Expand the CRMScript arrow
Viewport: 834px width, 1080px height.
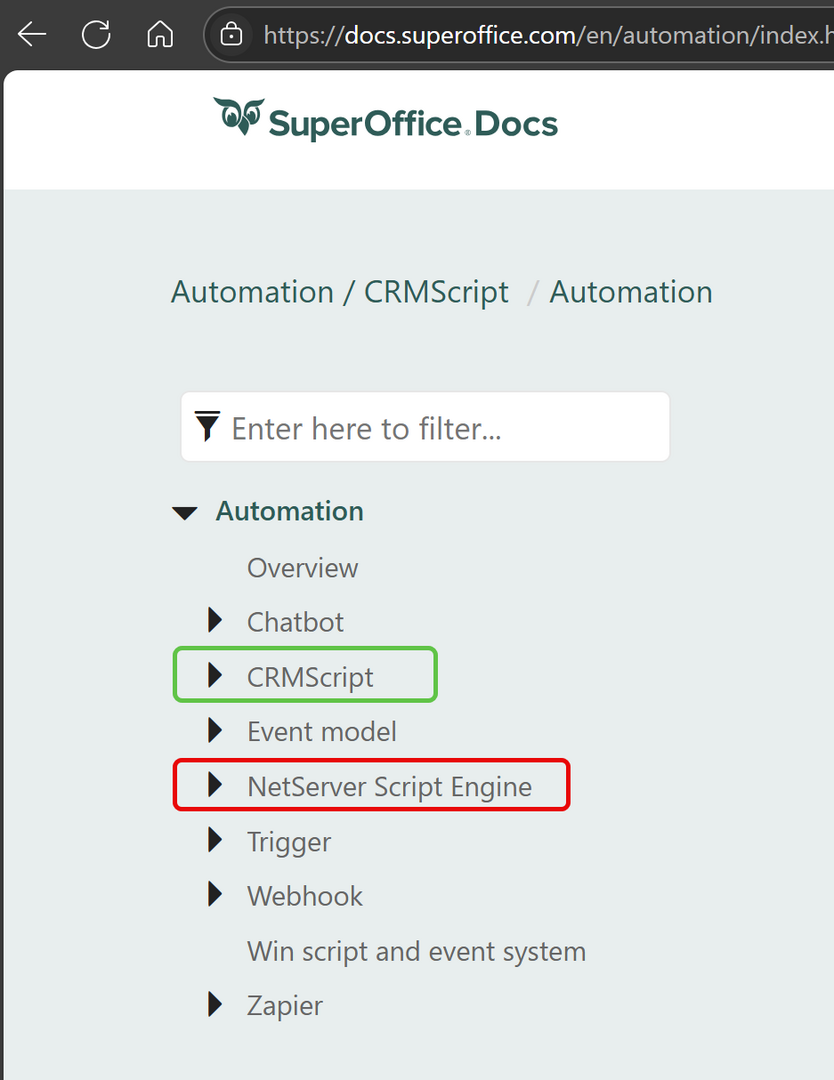pyautogui.click(x=216, y=676)
